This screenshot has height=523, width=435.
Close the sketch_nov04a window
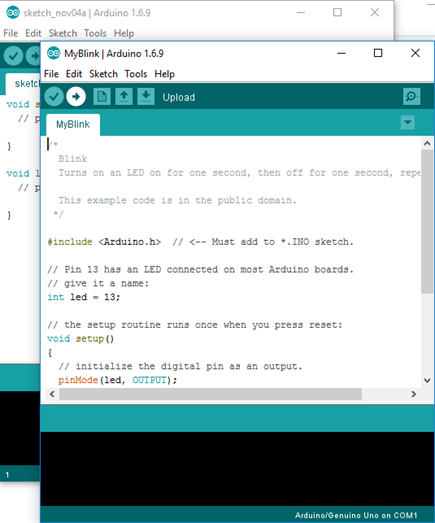pos(375,13)
